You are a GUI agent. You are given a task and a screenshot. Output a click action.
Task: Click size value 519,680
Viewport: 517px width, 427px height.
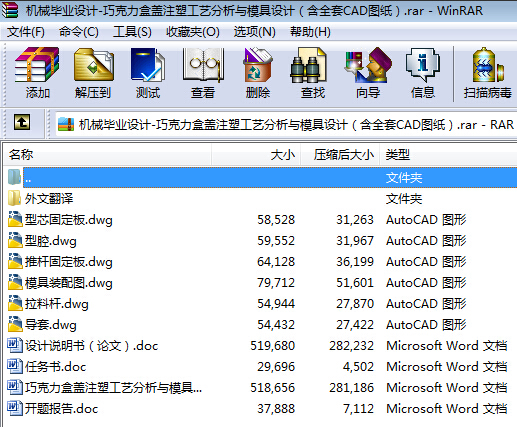click(x=273, y=346)
